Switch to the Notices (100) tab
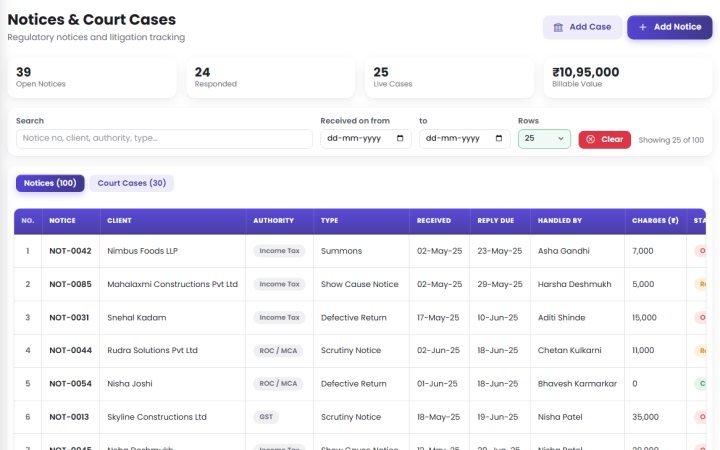The width and height of the screenshot is (720, 450). coord(50,183)
